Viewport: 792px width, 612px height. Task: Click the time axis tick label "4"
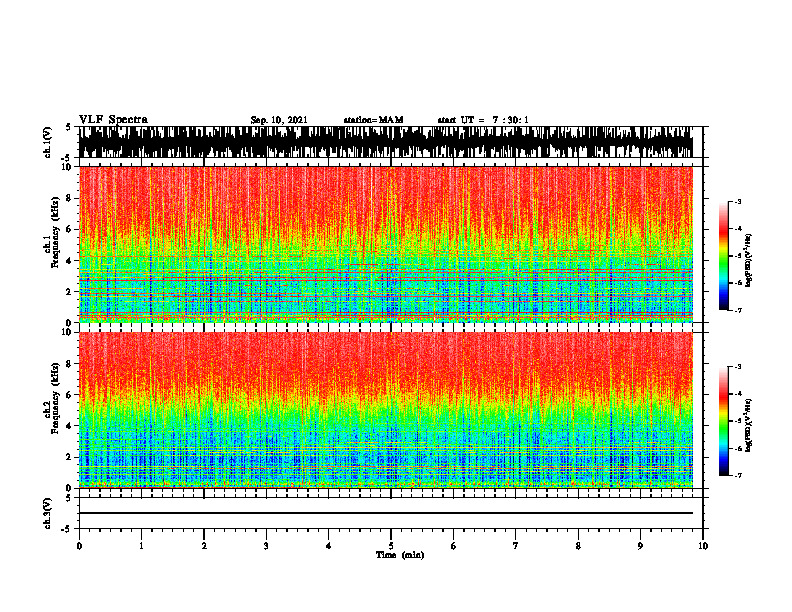point(329,546)
